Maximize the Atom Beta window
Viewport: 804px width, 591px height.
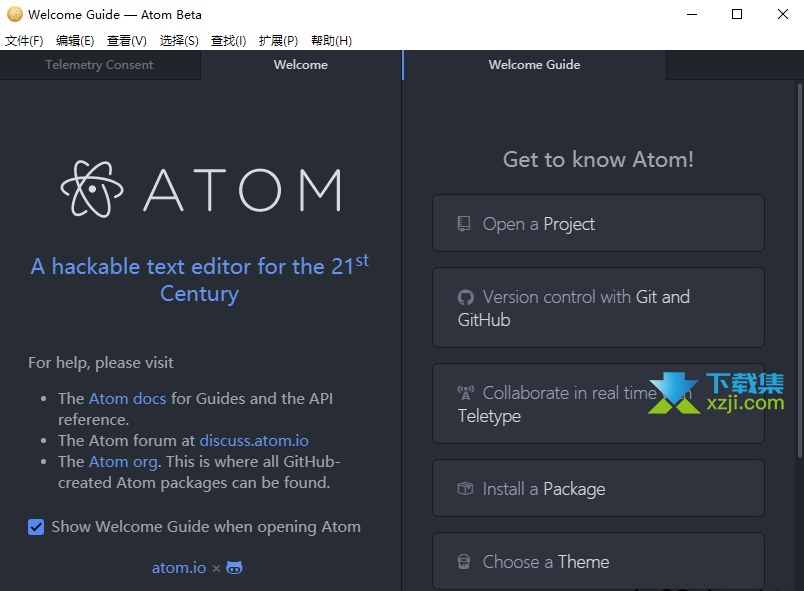pos(737,14)
